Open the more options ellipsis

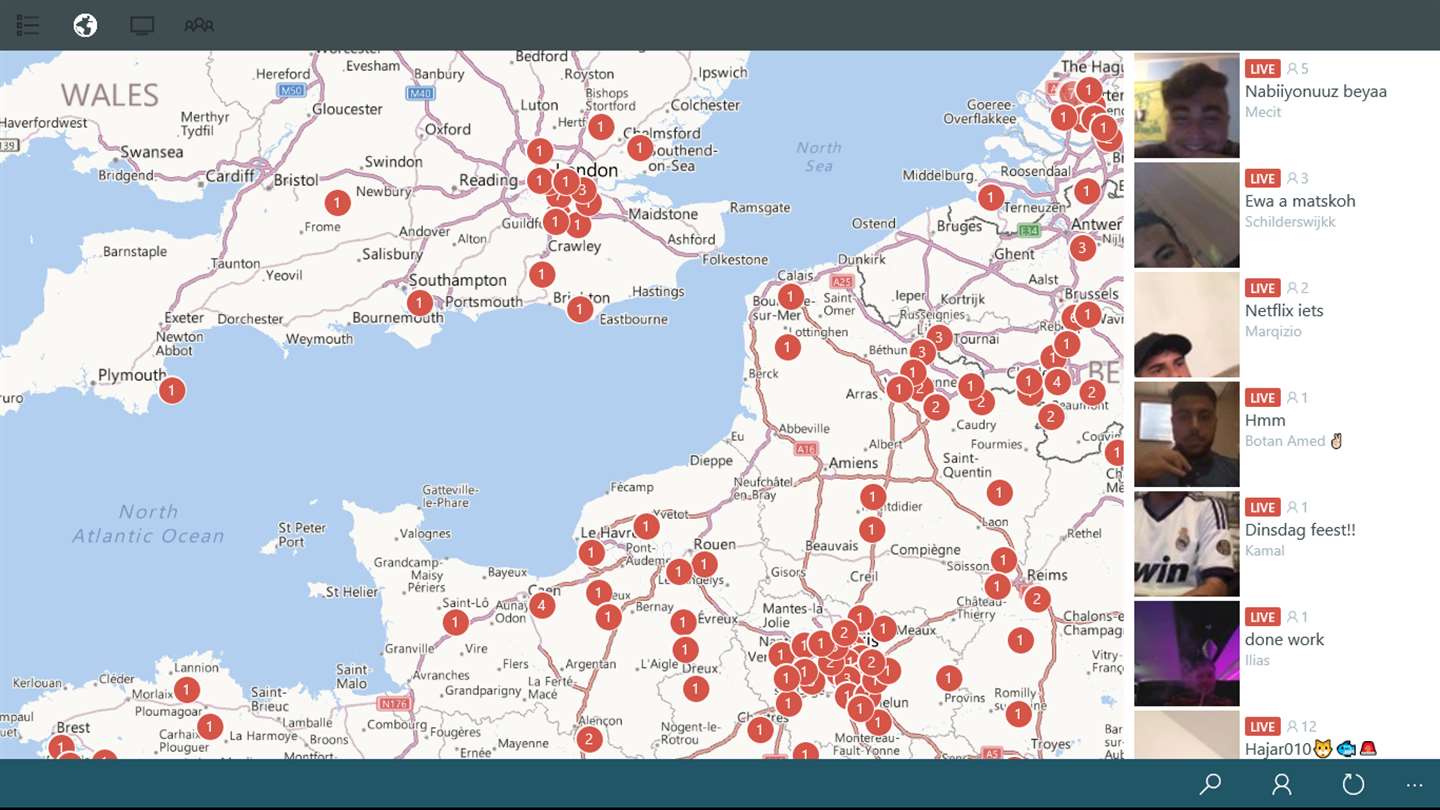coord(1414,785)
